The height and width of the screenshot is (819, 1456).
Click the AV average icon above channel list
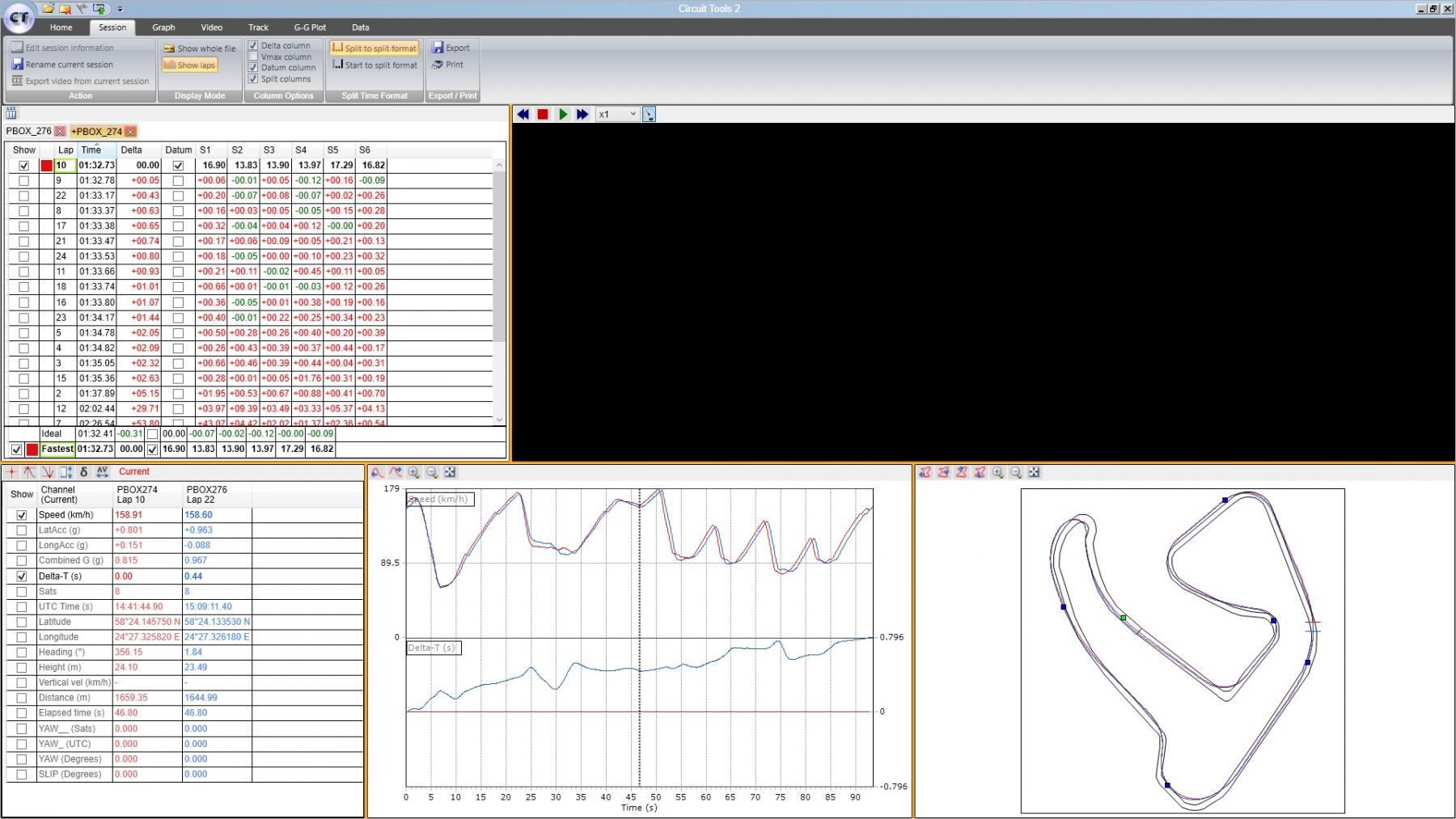pyautogui.click(x=102, y=472)
